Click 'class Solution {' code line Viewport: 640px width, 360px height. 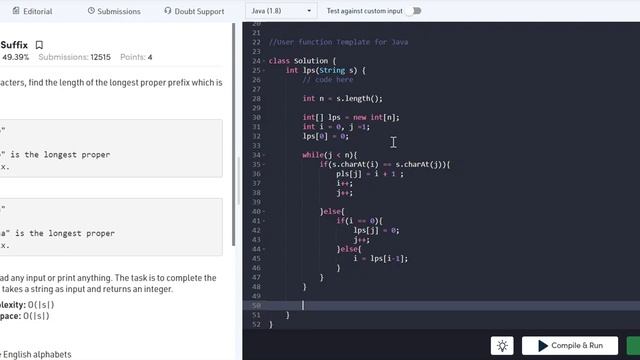[302, 61]
